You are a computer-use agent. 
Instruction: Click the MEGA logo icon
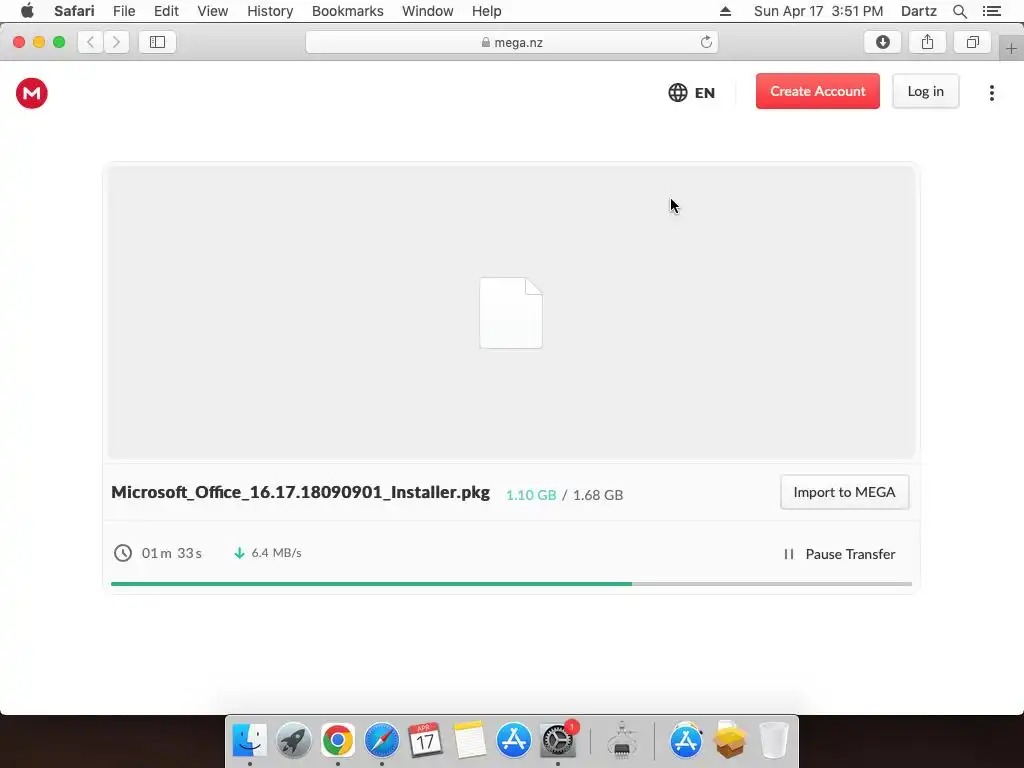[x=31, y=93]
